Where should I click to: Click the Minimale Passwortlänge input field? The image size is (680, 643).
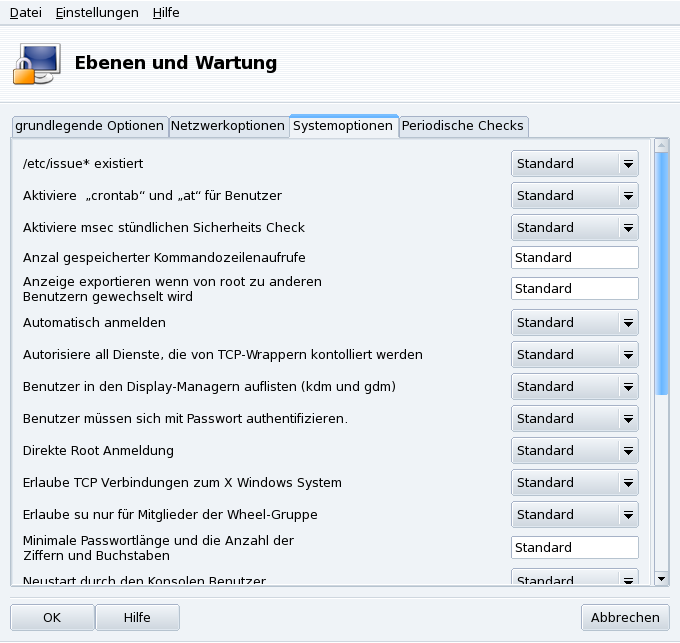(575, 548)
